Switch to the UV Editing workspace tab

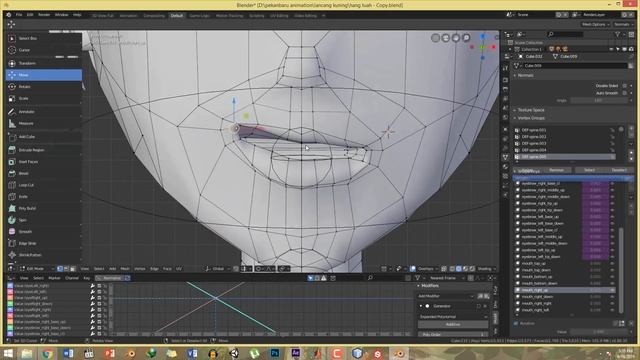tap(279, 16)
